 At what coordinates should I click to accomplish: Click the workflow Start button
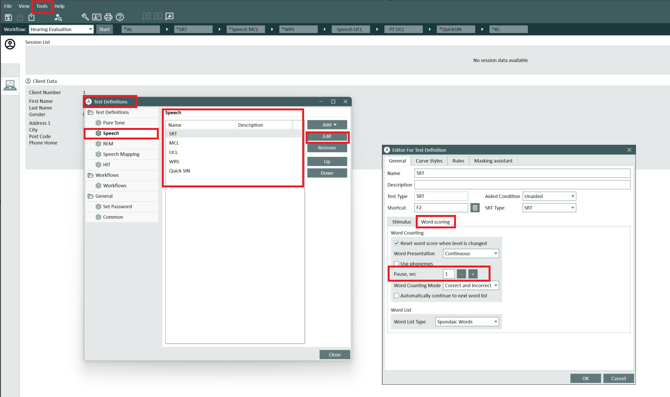pyautogui.click(x=104, y=29)
